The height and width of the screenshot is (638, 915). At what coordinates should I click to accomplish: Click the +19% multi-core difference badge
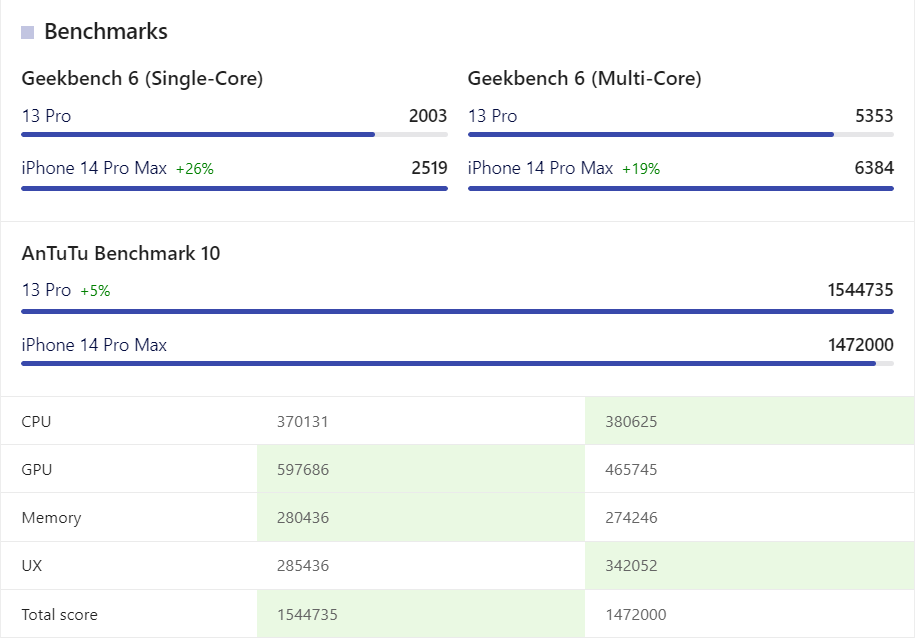pyautogui.click(x=641, y=169)
